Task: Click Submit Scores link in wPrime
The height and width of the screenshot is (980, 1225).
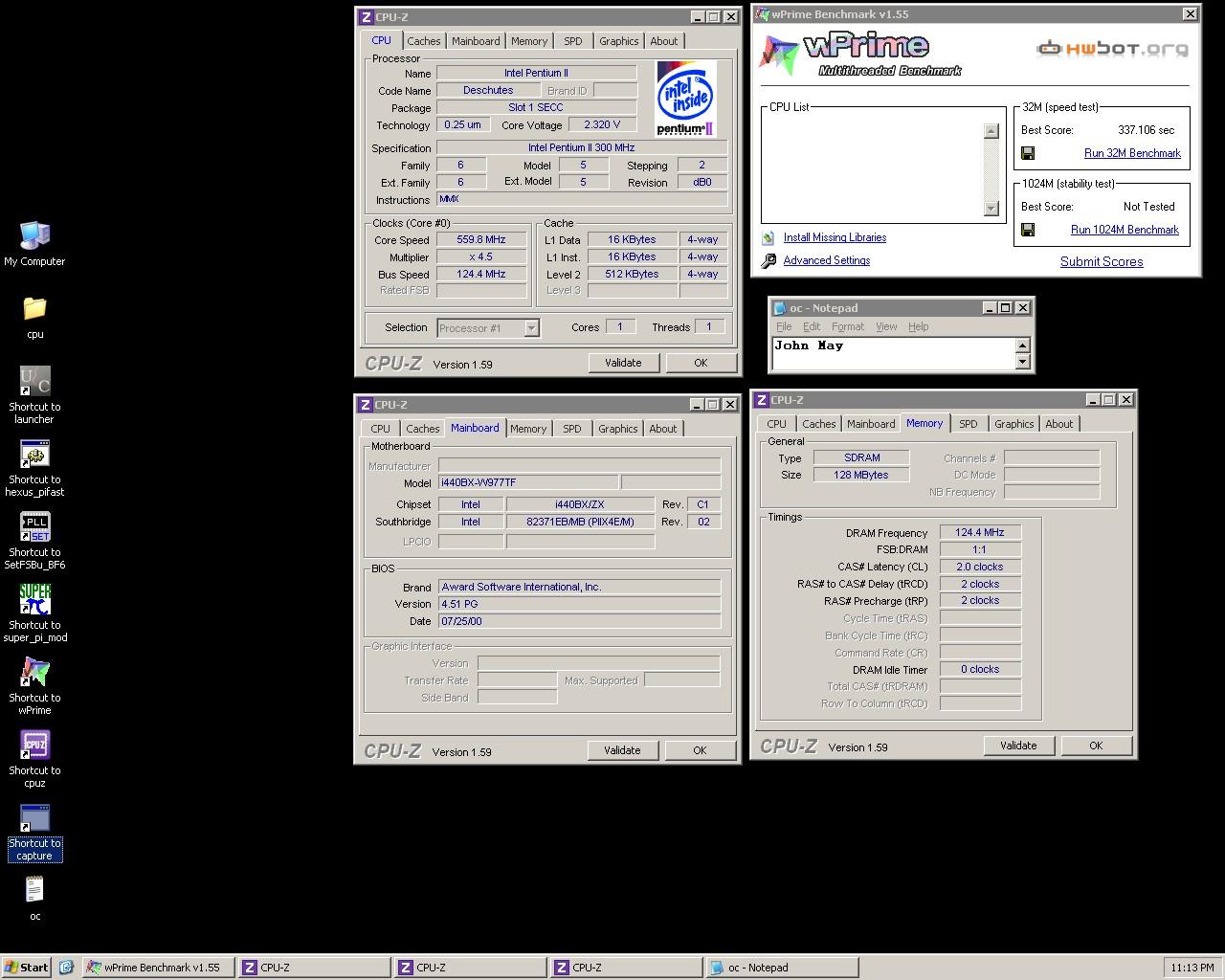Action: click(1102, 261)
